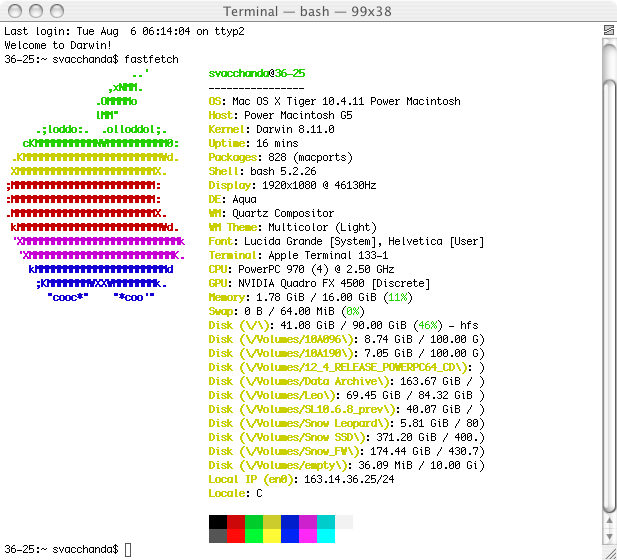Click the Disk line for 12_4_RELEASE_POWERPC64_CD
Viewport: 617px width, 560px height.
tap(347, 367)
